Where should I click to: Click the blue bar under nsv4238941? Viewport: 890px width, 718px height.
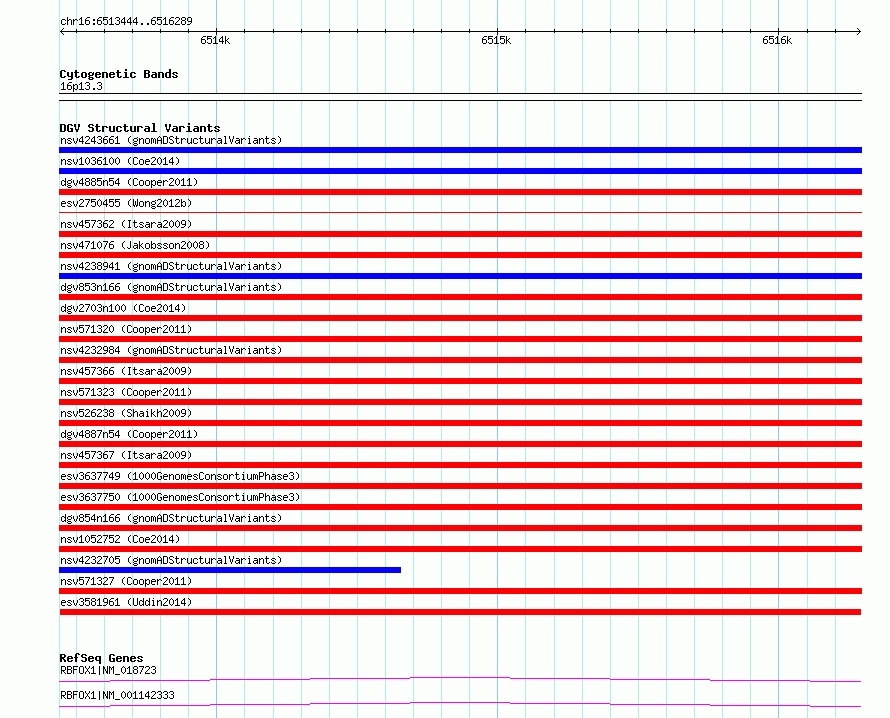460,276
